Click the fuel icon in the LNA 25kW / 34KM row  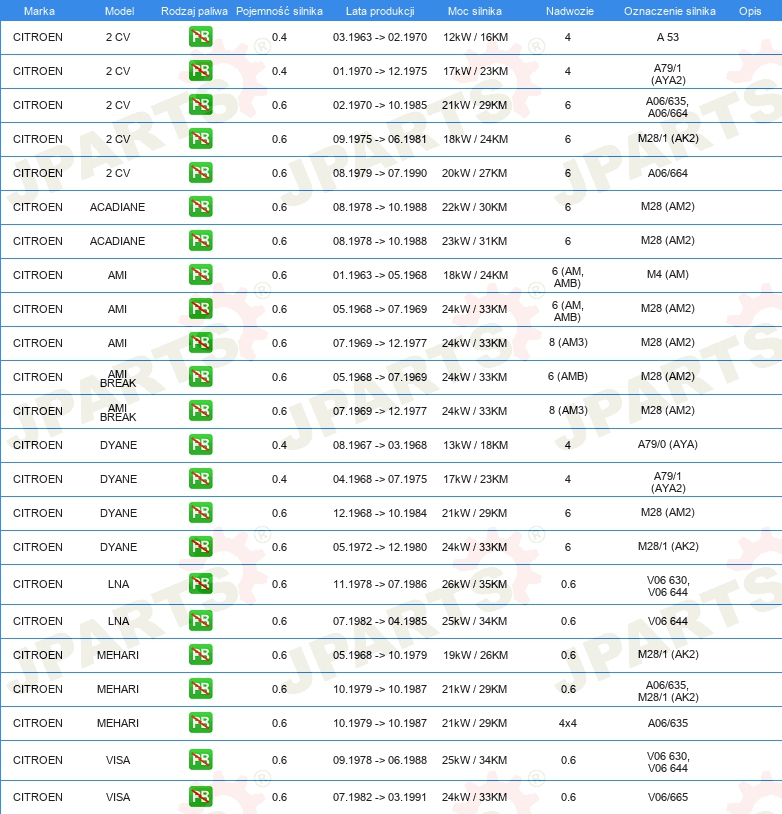click(200, 621)
